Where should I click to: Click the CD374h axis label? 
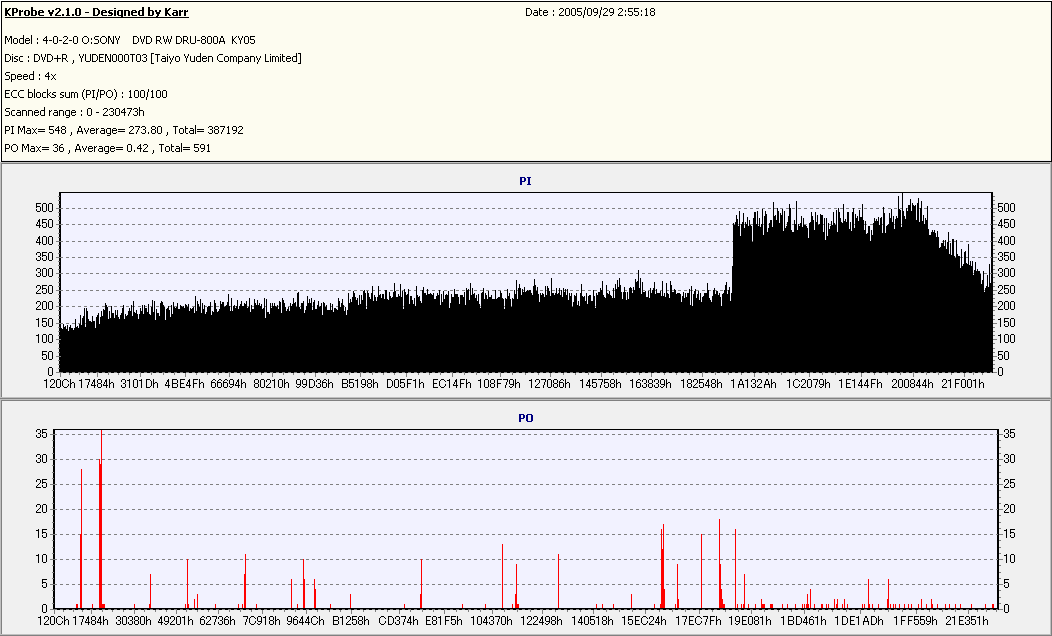click(x=399, y=621)
